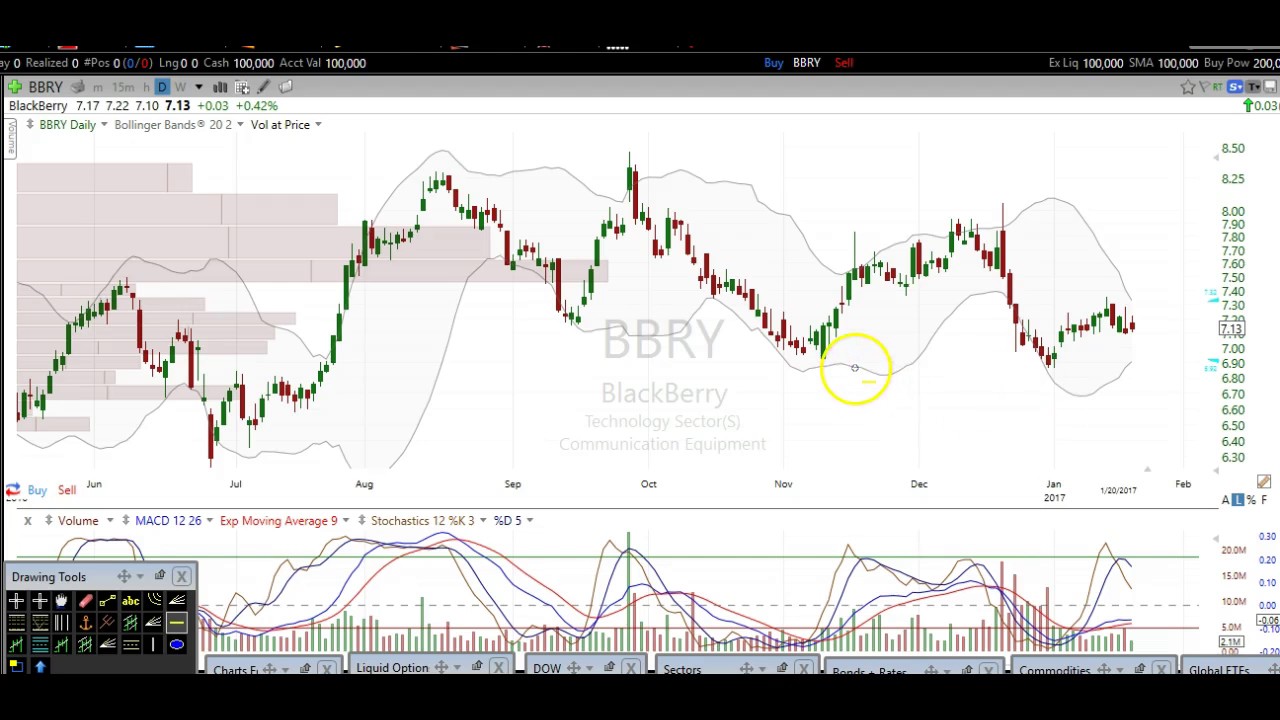Select the hand pan tool
Screen dimensions: 1280x720
coord(62,601)
